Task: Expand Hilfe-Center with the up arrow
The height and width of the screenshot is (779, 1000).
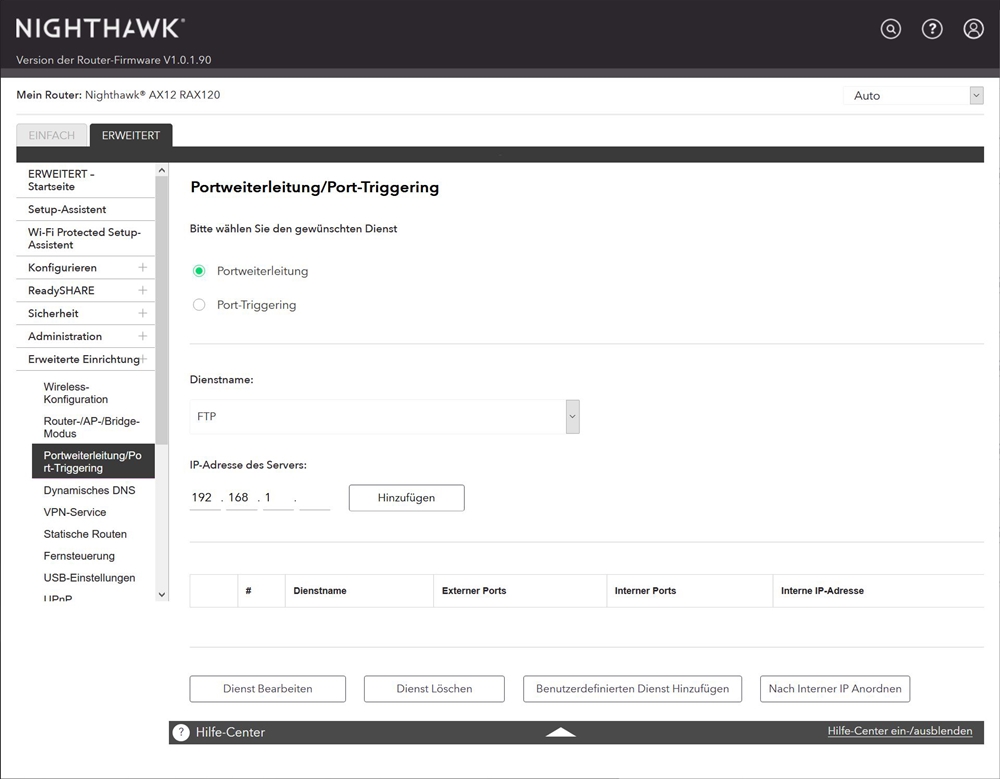Action: pos(561,732)
